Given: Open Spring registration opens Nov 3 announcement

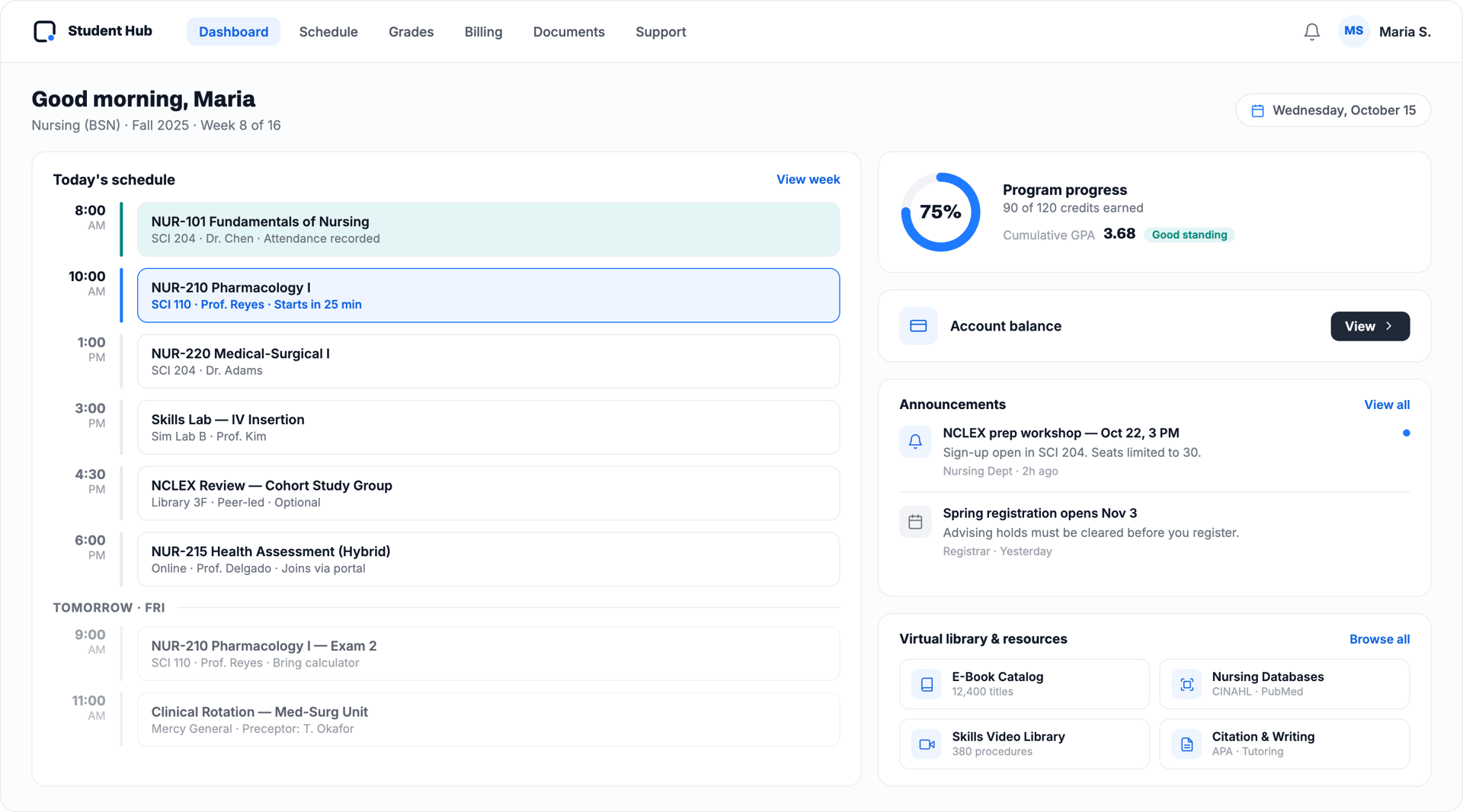Looking at the screenshot, I should [x=1039, y=513].
